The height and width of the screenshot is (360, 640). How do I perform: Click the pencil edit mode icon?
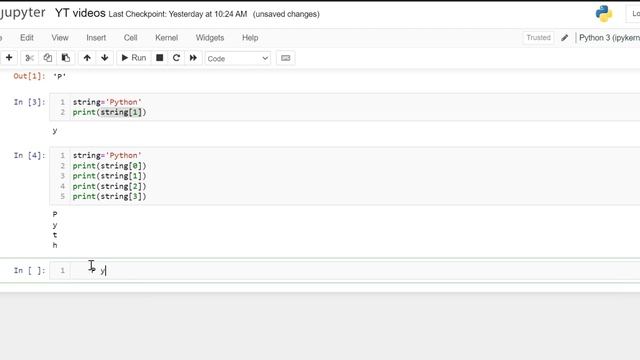[x=564, y=38]
